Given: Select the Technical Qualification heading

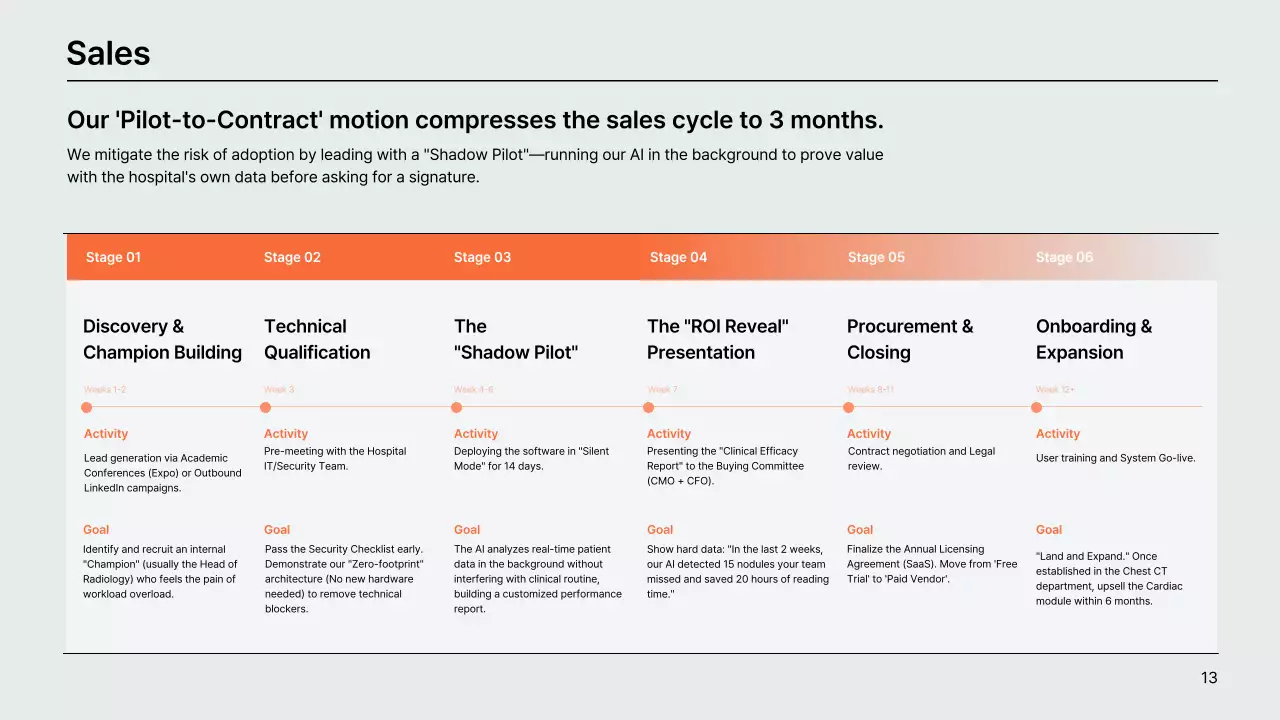Looking at the screenshot, I should [x=317, y=339].
